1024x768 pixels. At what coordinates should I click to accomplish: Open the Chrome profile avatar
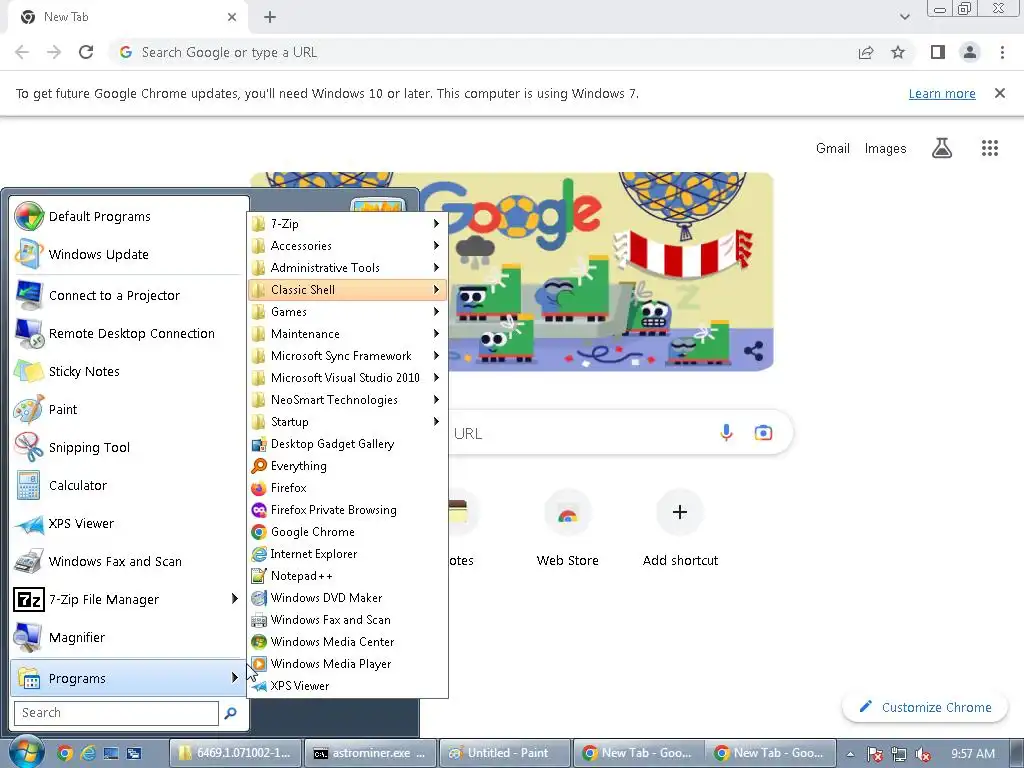pyautogui.click(x=970, y=52)
